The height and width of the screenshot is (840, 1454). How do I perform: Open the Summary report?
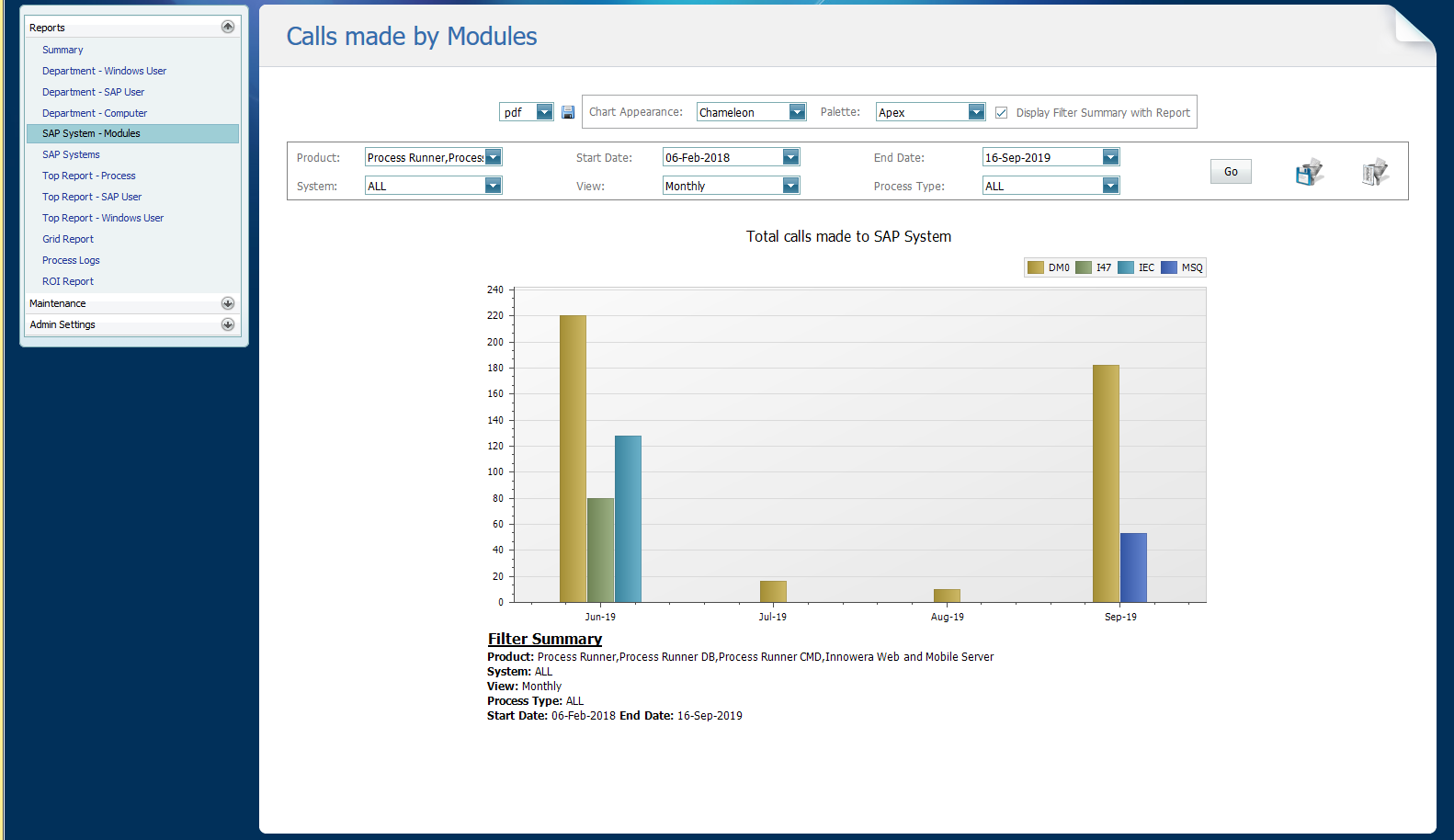[62, 50]
